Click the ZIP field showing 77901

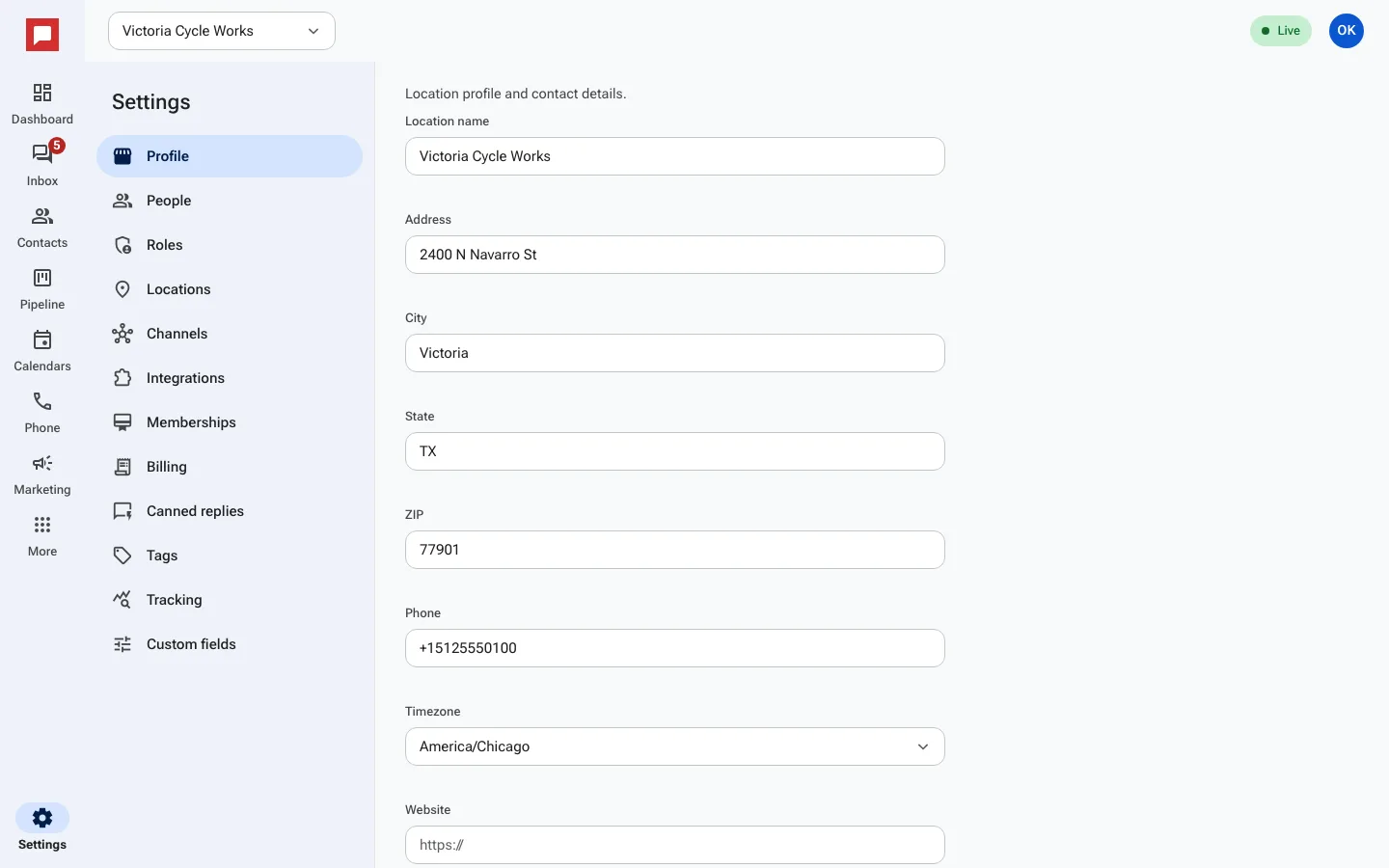tap(675, 550)
